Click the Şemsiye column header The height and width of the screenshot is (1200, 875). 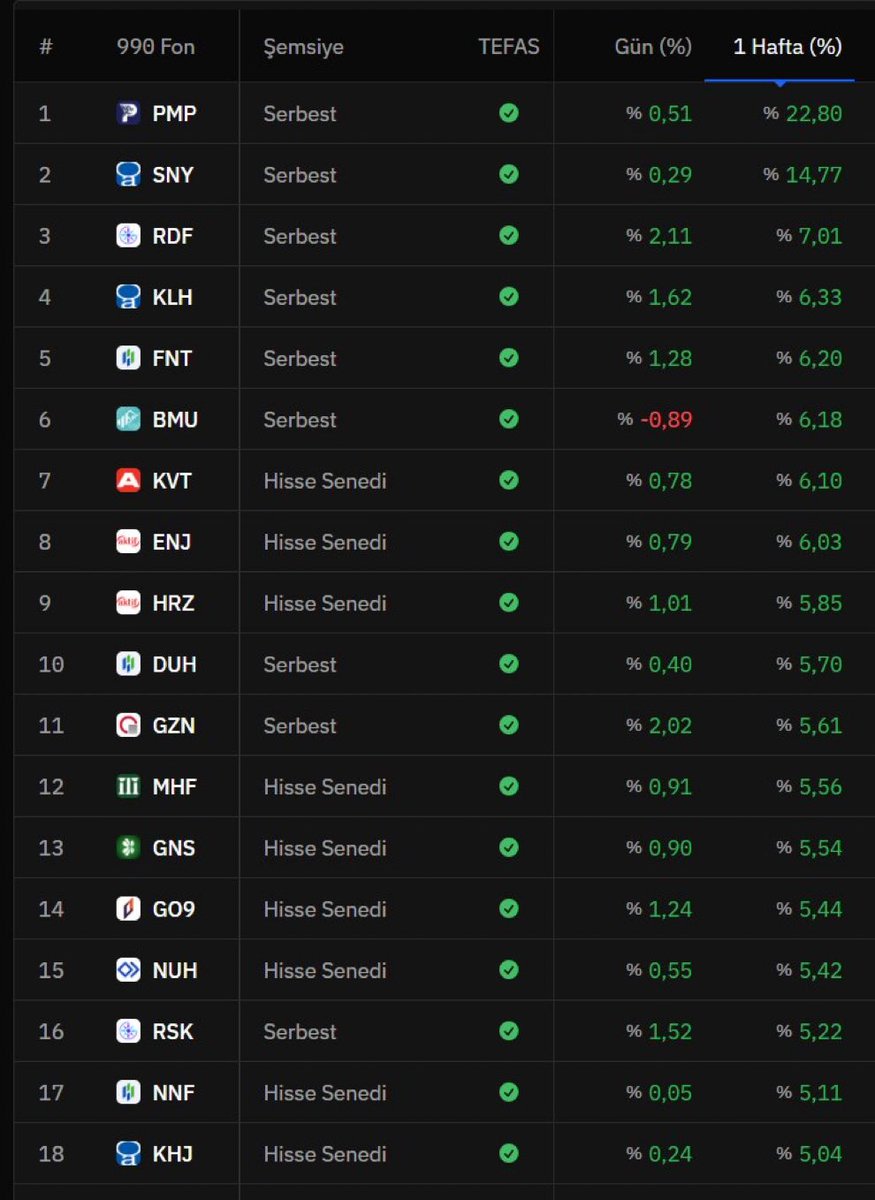point(303,47)
